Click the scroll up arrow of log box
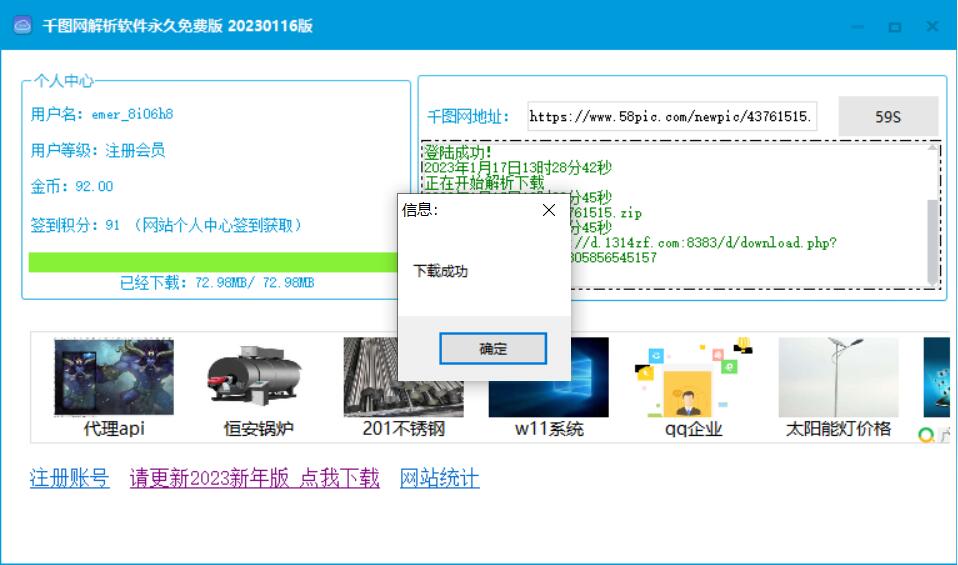Image resolution: width=958 pixels, height=565 pixels. [x=932, y=147]
